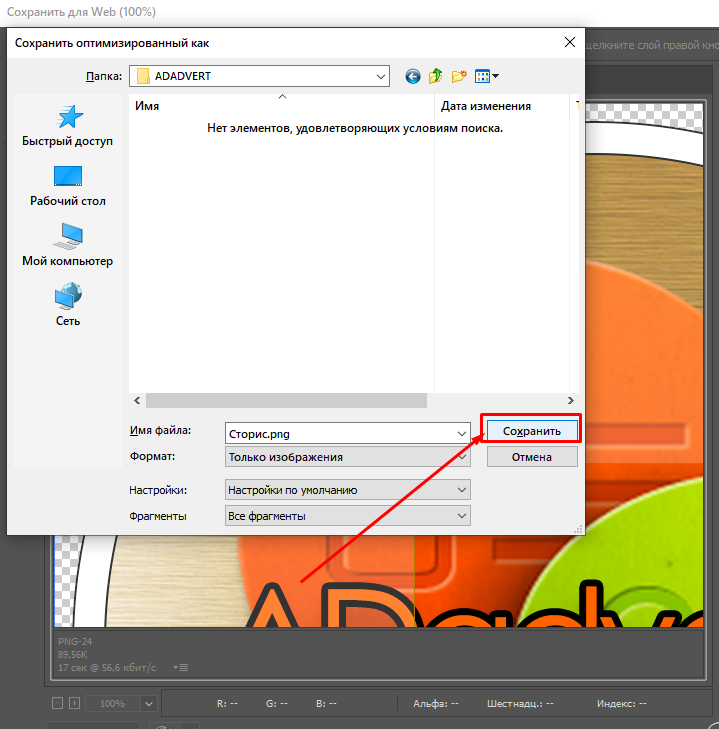Expand the Папка ADADVERT dropdown
719x729 pixels.
click(x=381, y=76)
